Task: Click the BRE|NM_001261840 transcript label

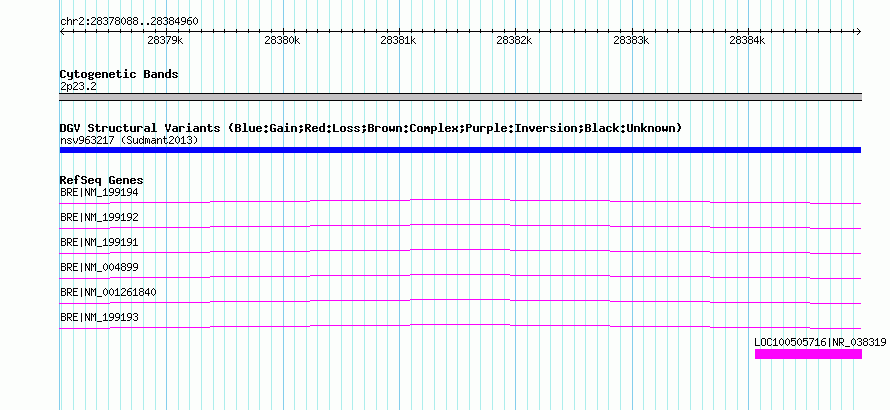Action: (x=108, y=292)
